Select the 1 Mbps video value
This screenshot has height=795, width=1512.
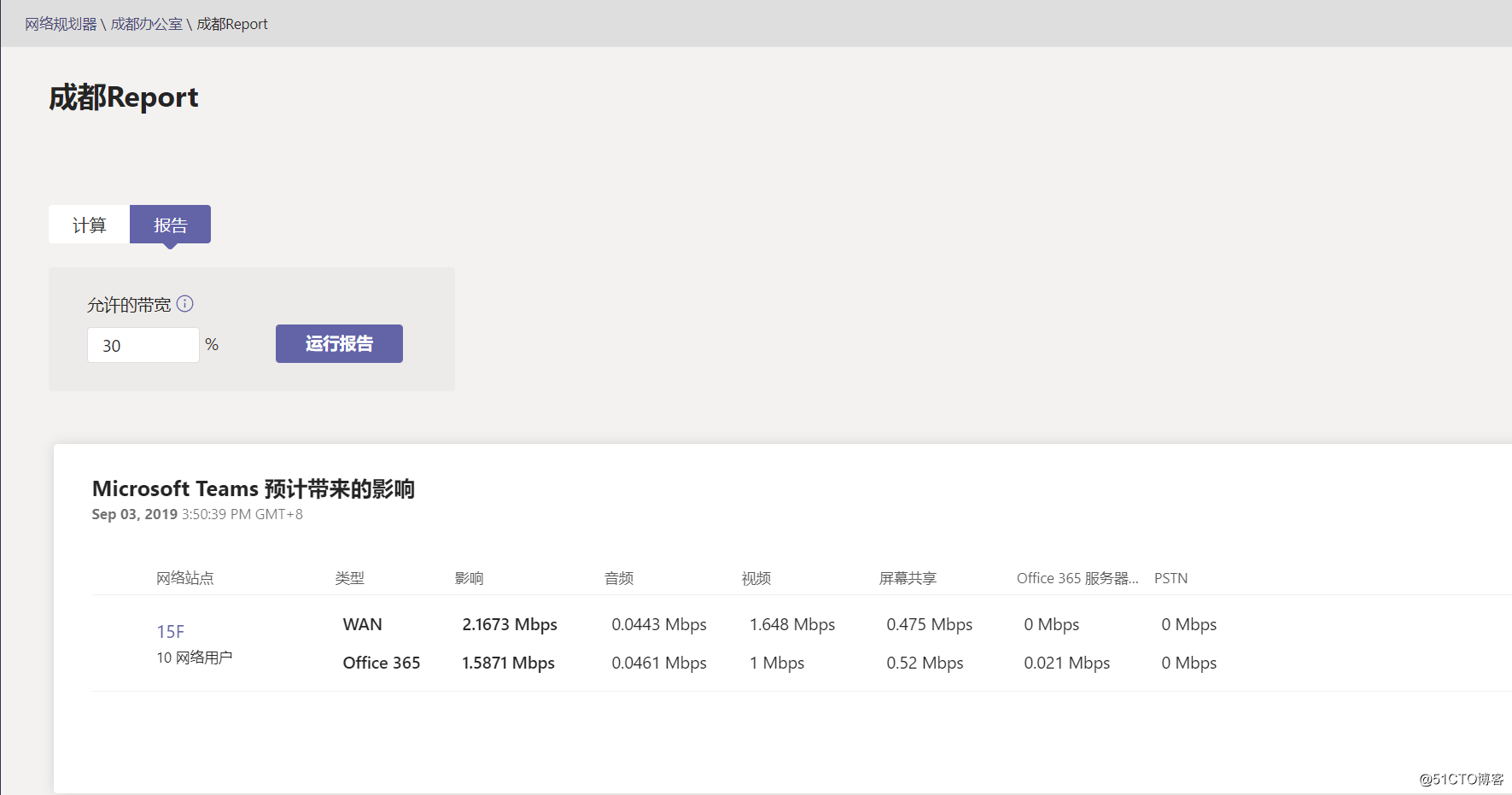click(777, 663)
